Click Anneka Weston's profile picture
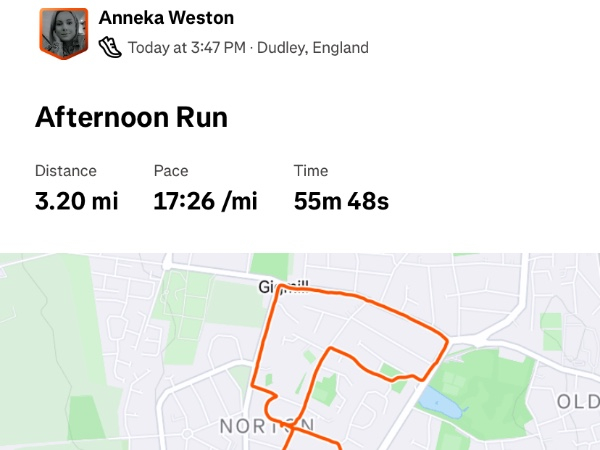The height and width of the screenshot is (450, 600). pyautogui.click(x=64, y=34)
